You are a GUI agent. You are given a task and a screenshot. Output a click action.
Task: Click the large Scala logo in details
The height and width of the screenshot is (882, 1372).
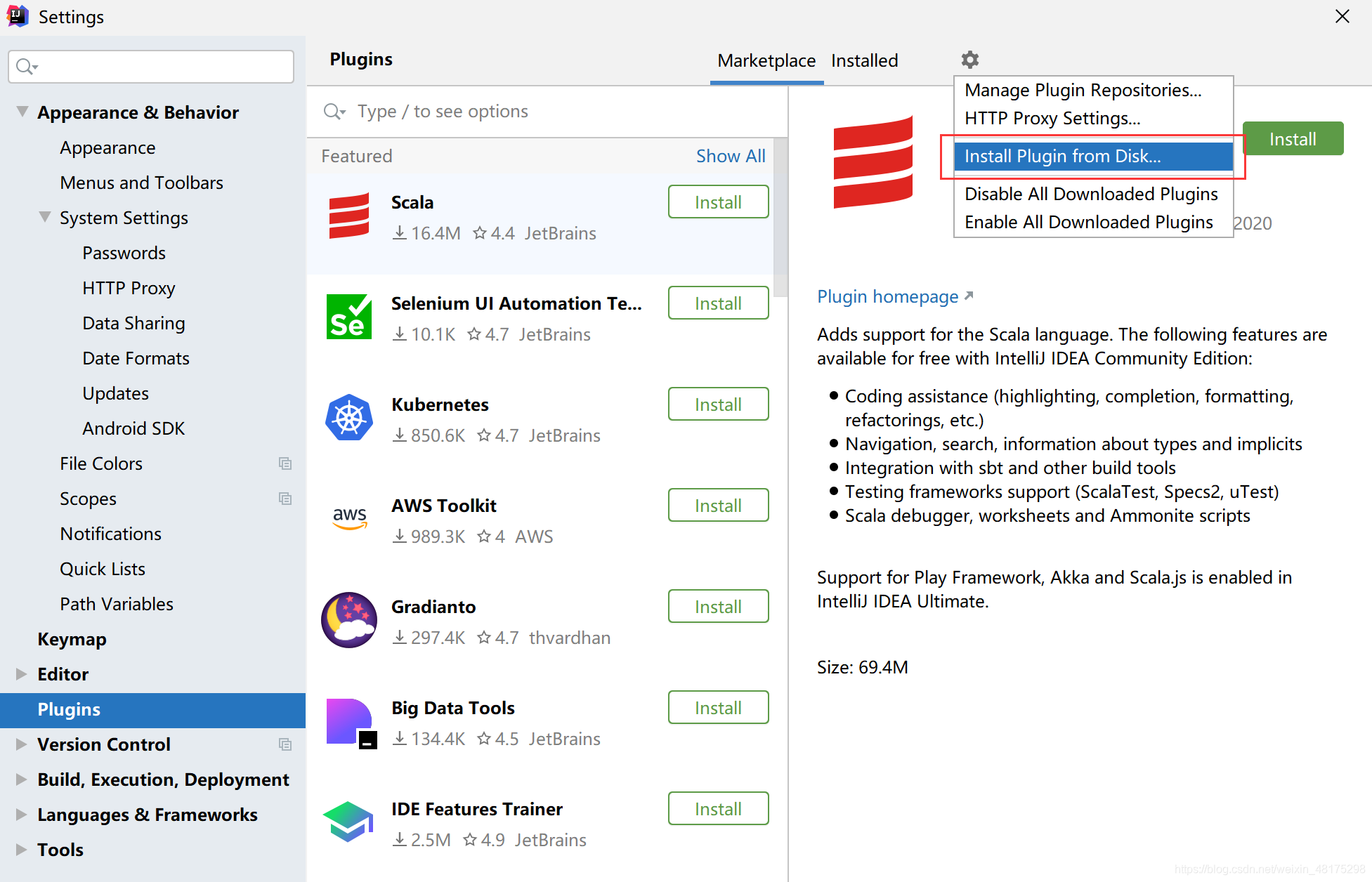[x=873, y=162]
